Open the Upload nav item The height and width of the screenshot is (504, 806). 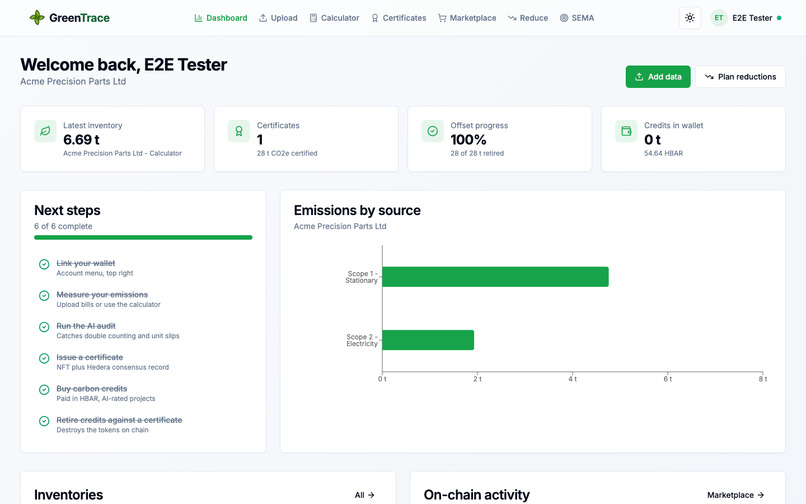point(278,18)
